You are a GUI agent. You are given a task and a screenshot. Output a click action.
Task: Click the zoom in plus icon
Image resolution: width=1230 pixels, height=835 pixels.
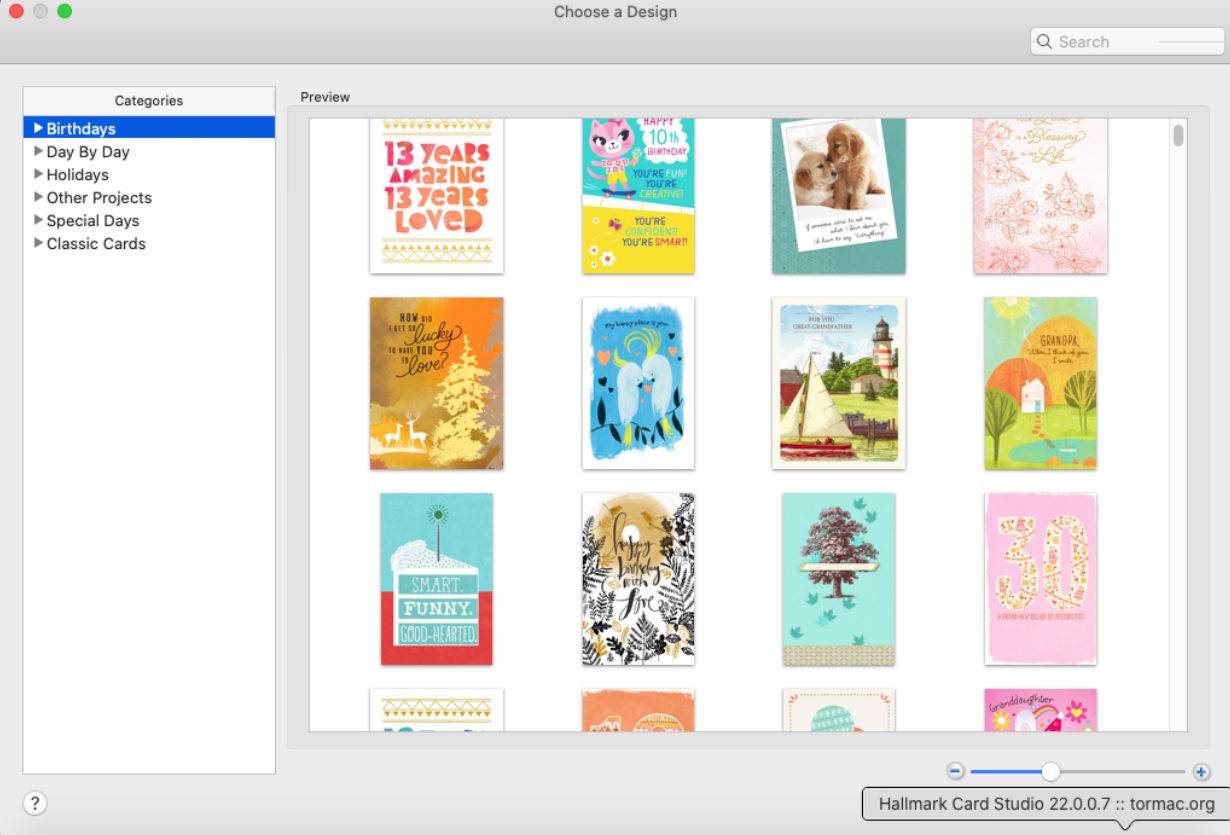click(x=1201, y=772)
